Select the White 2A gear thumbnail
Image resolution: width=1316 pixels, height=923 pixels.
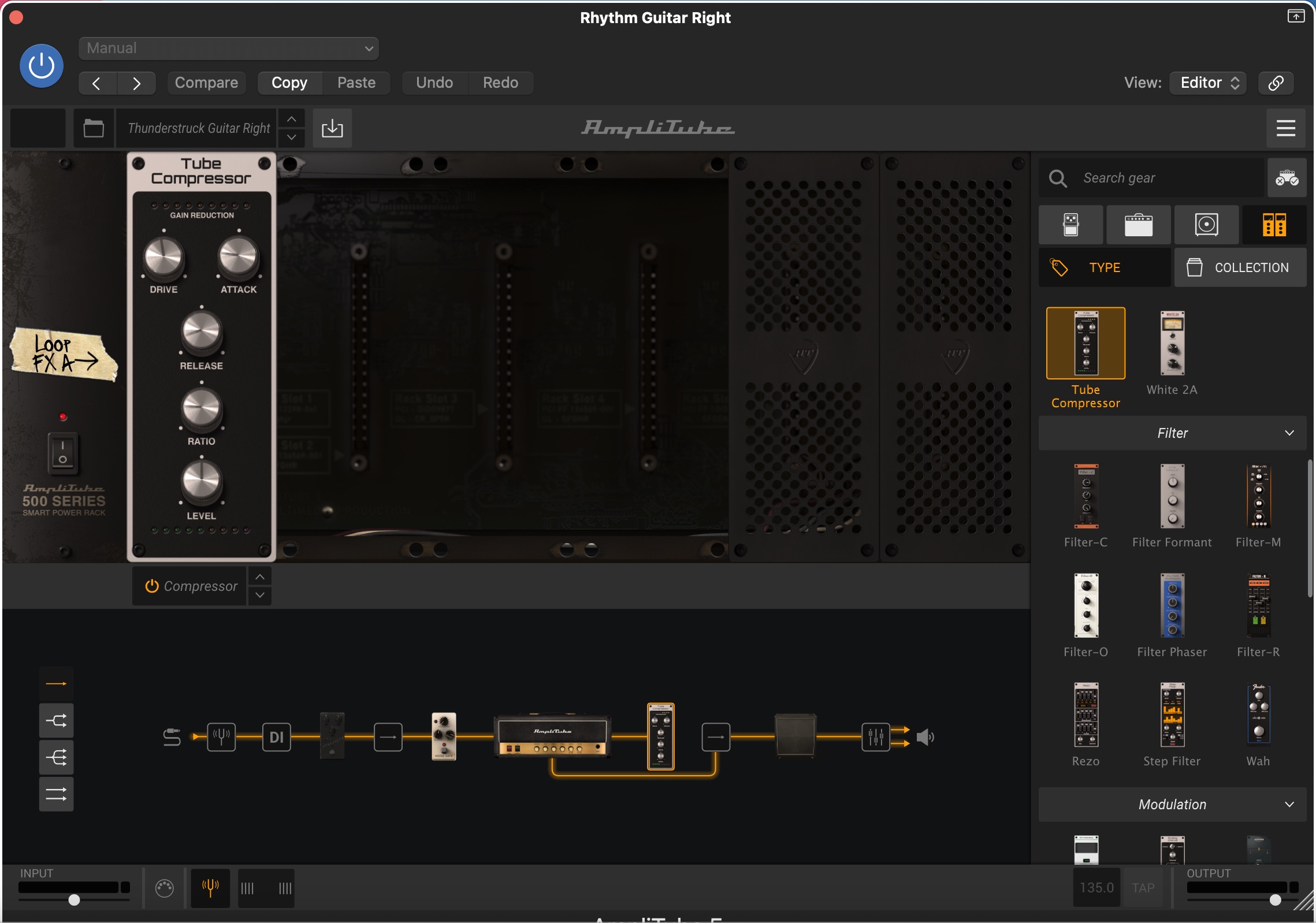click(1172, 343)
